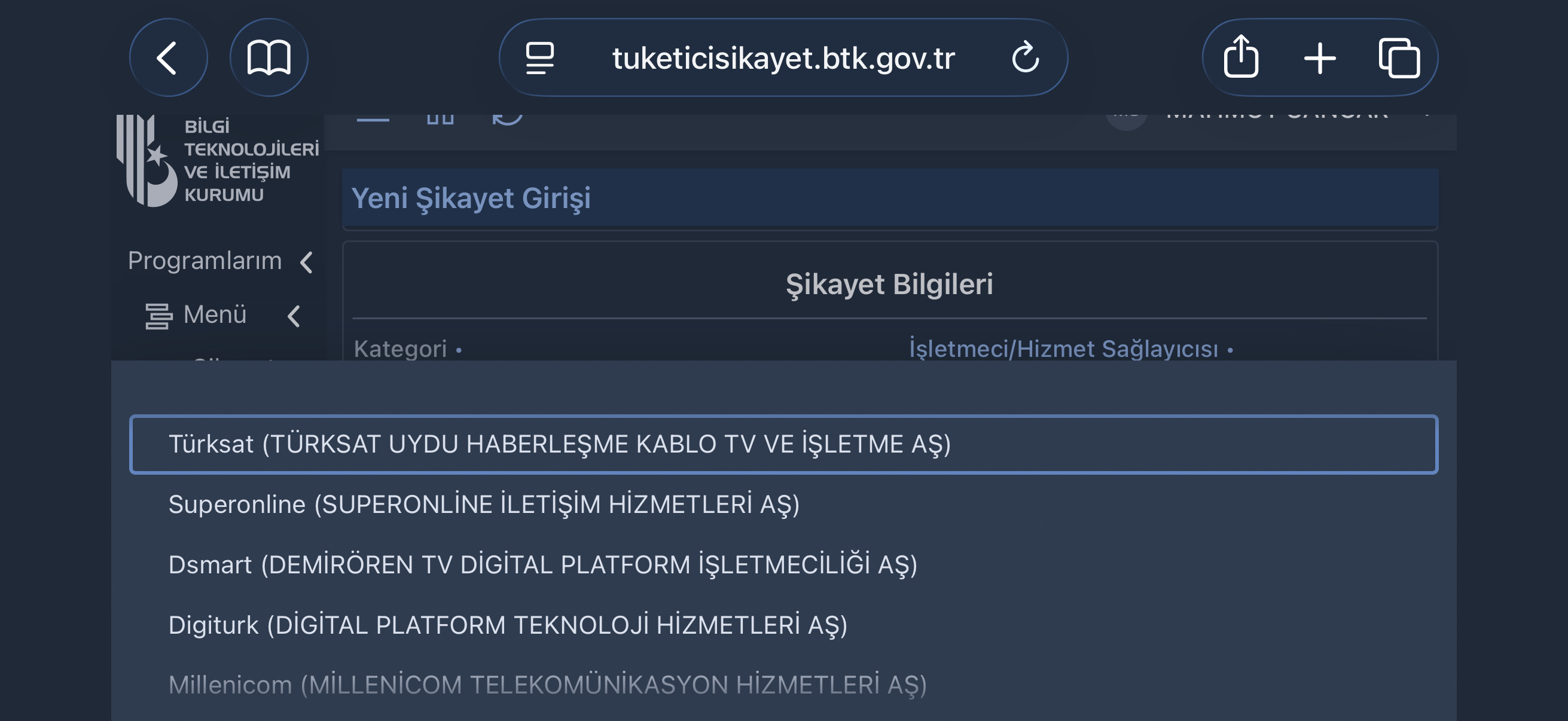Collapse the Programlarım chevron
Image resolution: width=1568 pixels, height=721 pixels.
pyautogui.click(x=307, y=262)
